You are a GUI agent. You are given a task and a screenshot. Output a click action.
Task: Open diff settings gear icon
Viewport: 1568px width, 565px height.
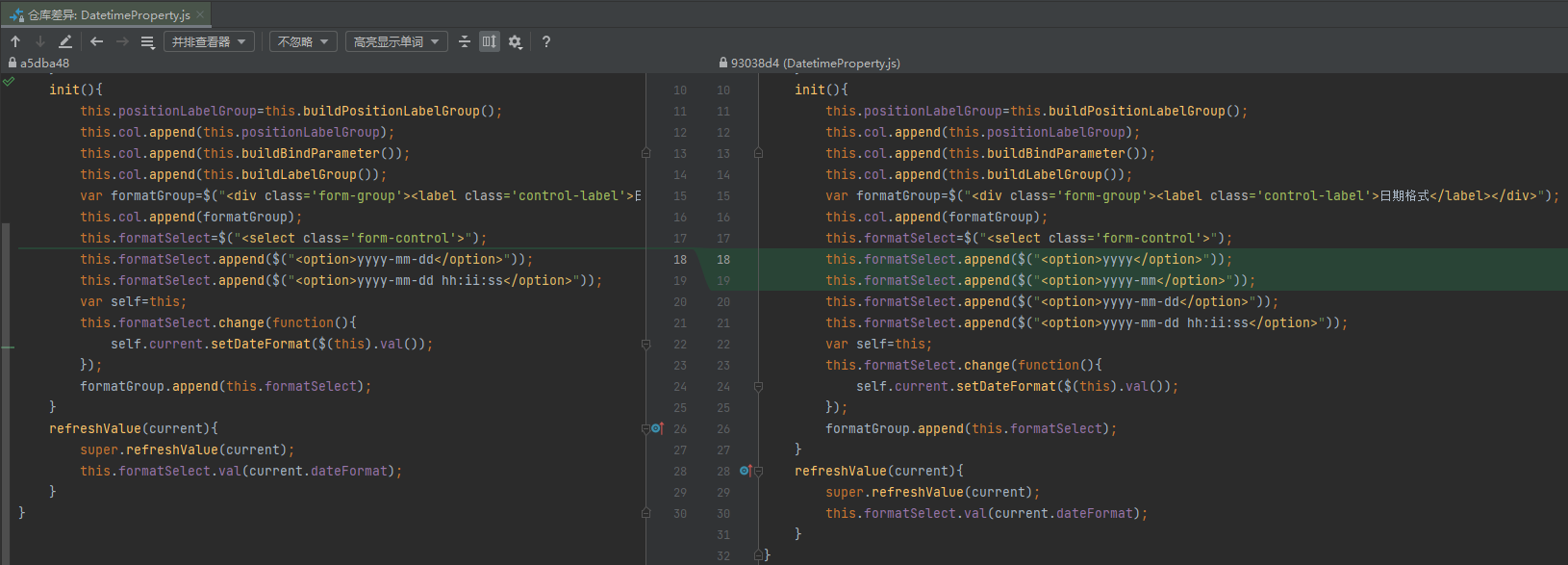(516, 41)
